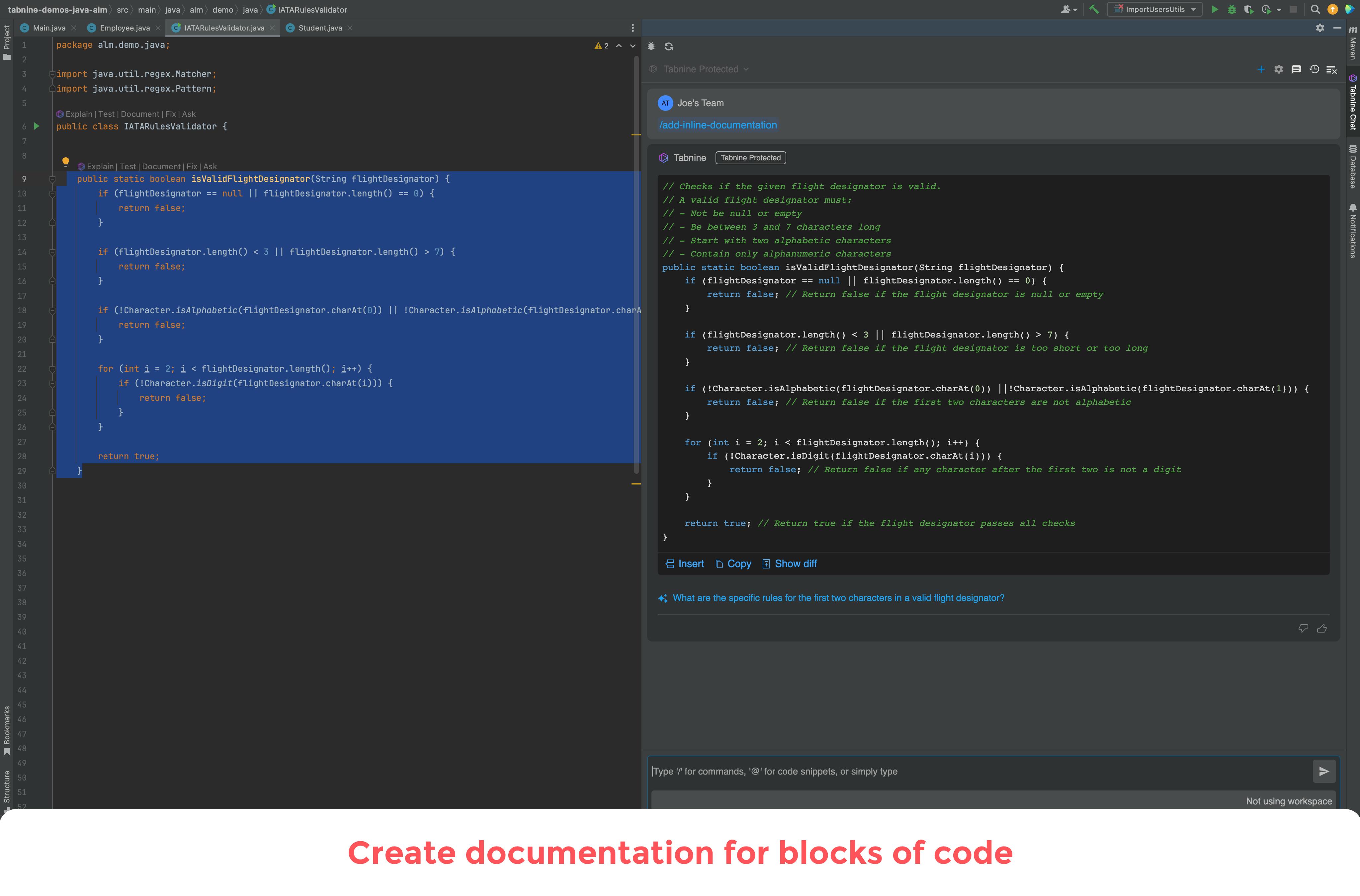Collapse the imports fold marker on line 3
The height and width of the screenshot is (896, 1360).
[x=52, y=74]
